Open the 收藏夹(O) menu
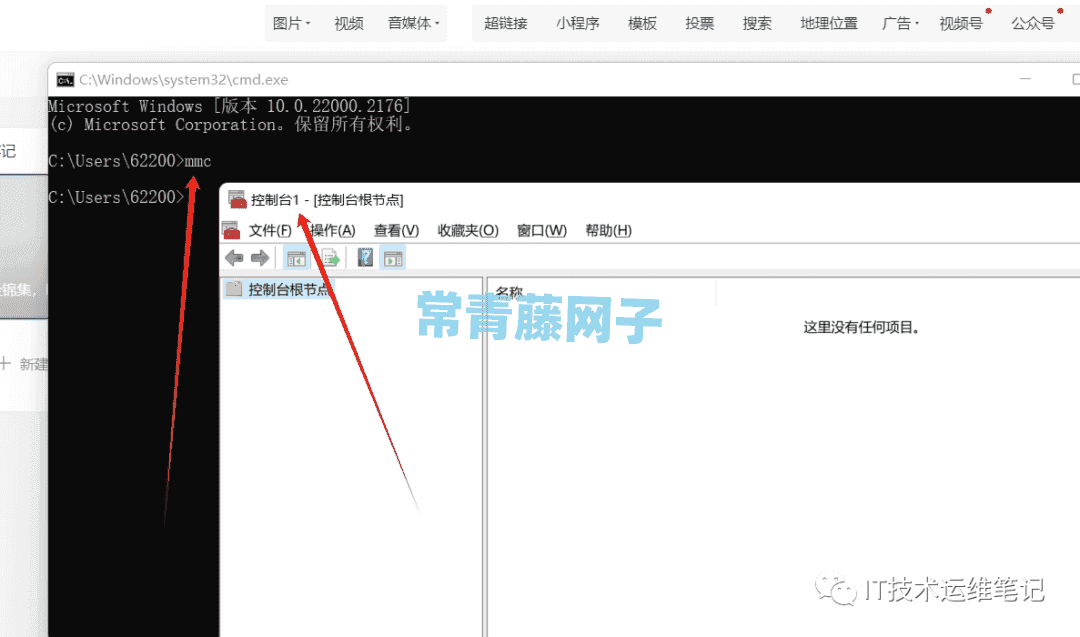The height and width of the screenshot is (637, 1080). pos(468,231)
